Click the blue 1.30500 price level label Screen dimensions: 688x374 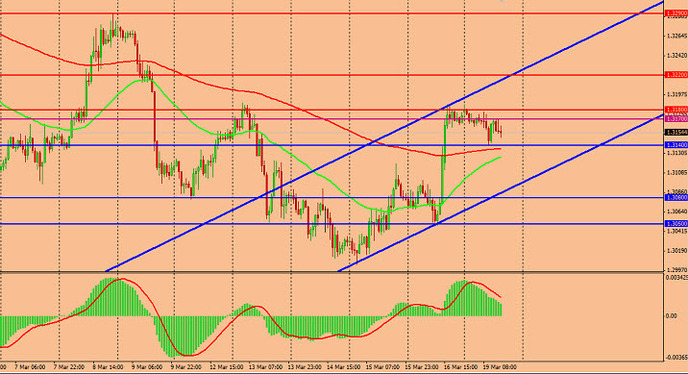click(x=677, y=223)
